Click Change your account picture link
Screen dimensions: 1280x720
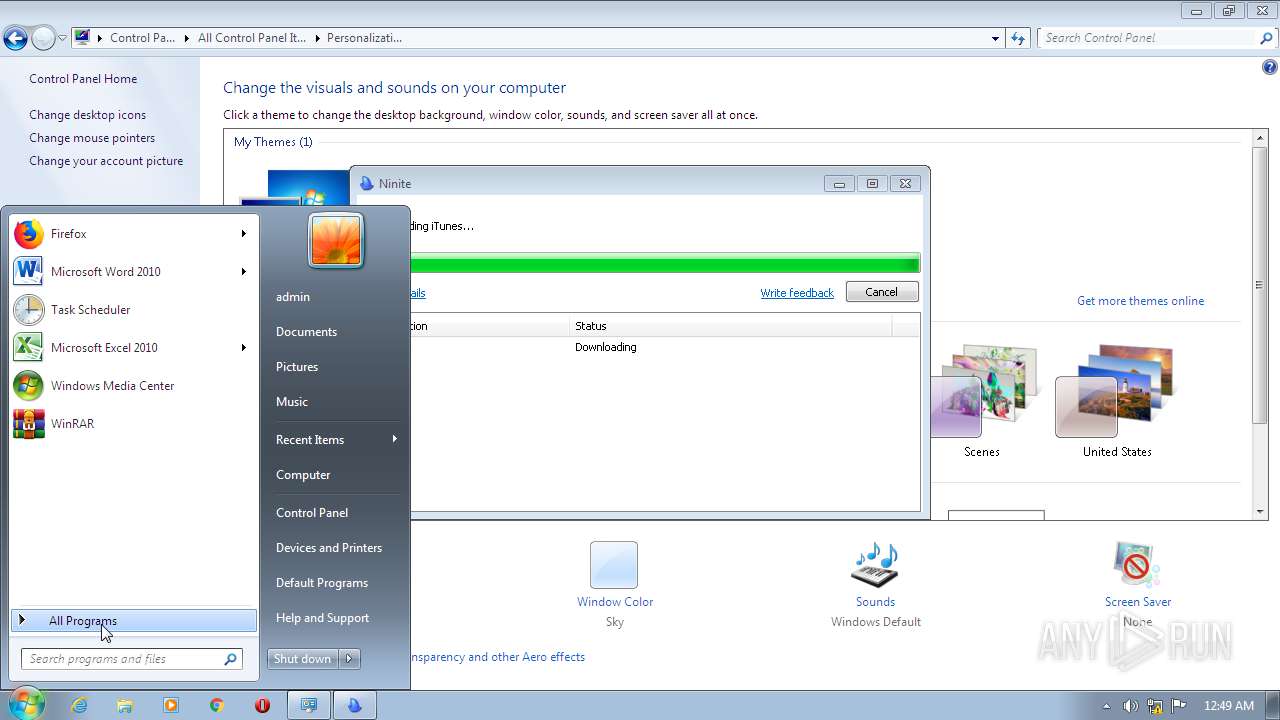pyautogui.click(x=106, y=161)
